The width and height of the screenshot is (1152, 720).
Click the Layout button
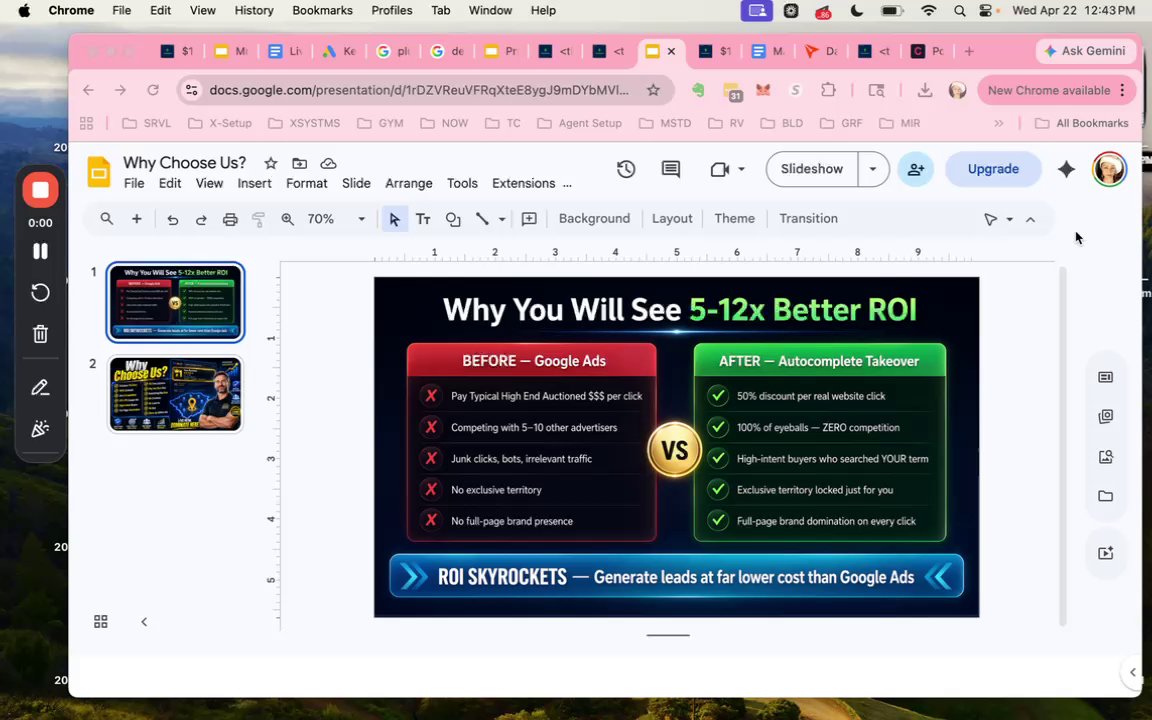tap(672, 219)
